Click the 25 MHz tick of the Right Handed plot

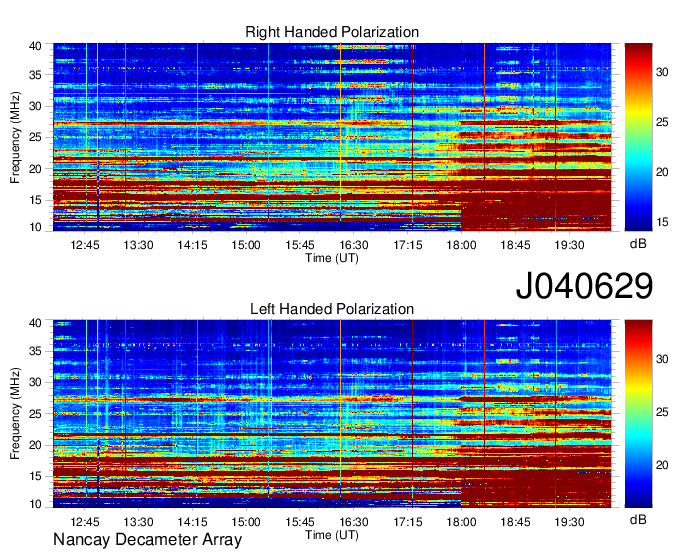(36, 137)
